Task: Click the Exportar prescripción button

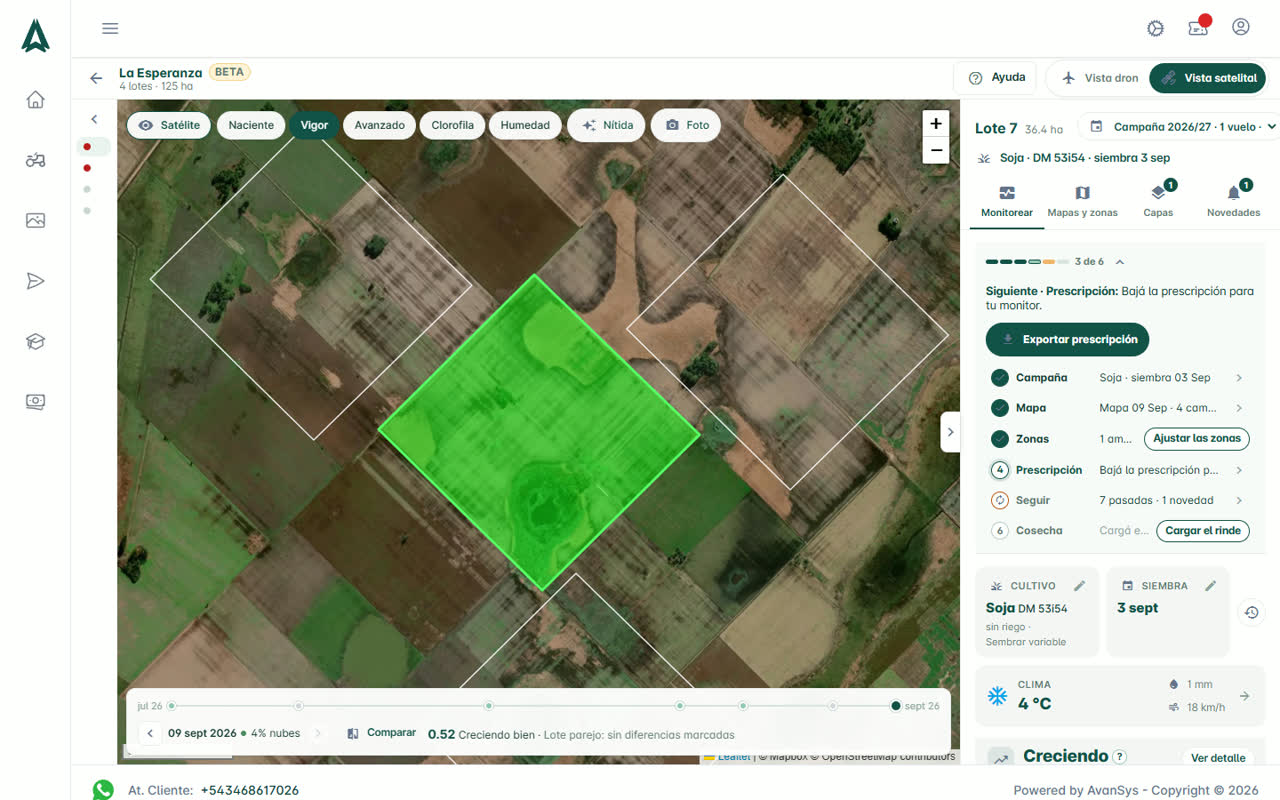Action: coord(1067,340)
